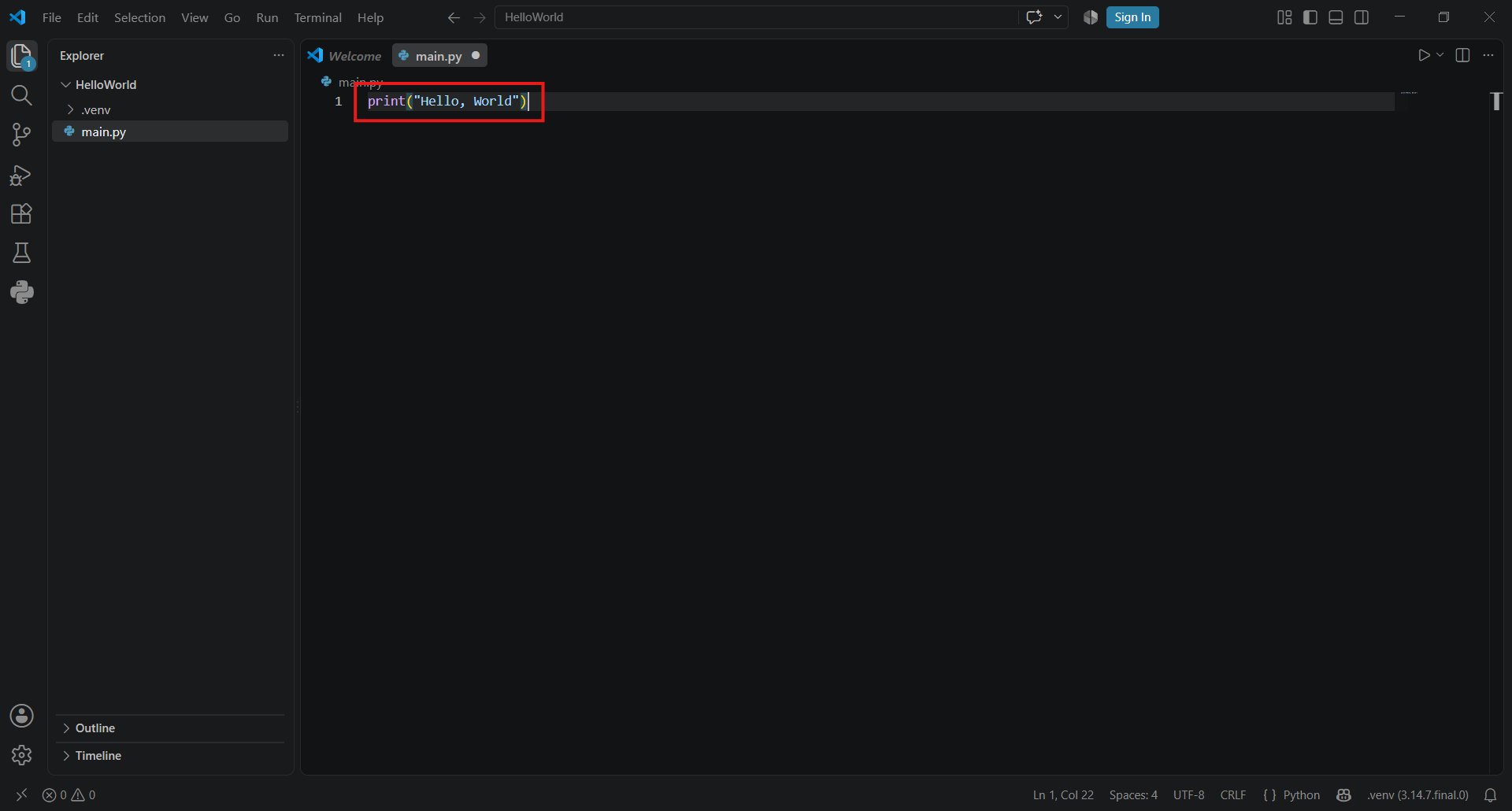Open the Terminal menu
1512x811 pixels.
[x=318, y=17]
